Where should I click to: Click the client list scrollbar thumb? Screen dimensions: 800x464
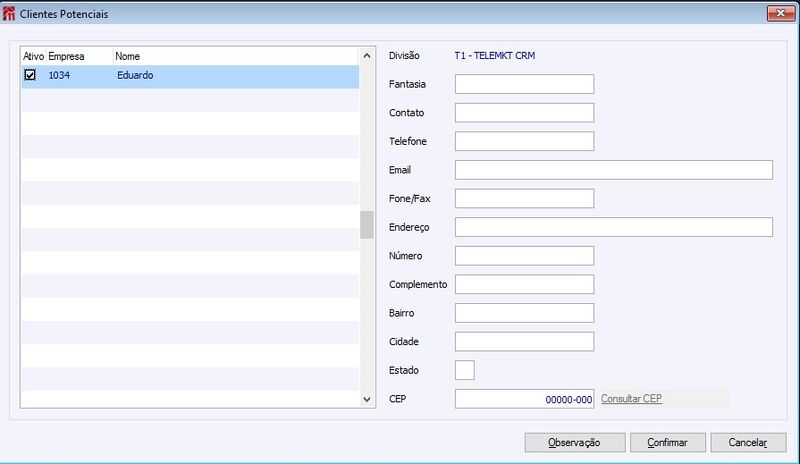[x=367, y=225]
